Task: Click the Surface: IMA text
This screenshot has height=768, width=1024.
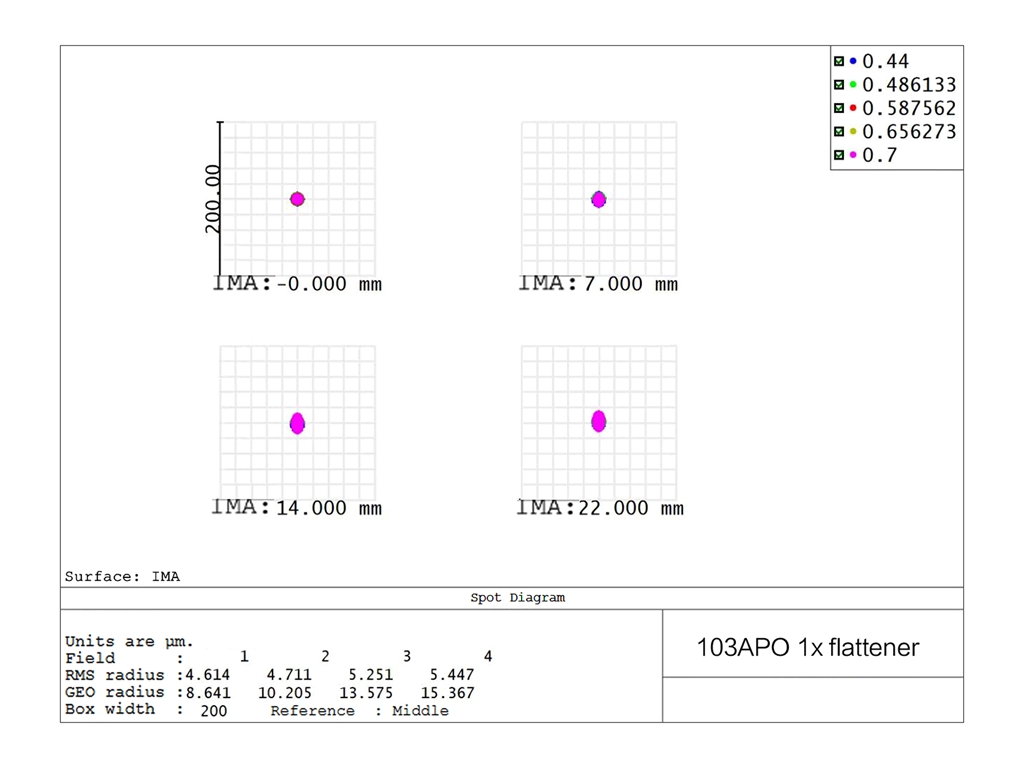Action: click(x=122, y=576)
